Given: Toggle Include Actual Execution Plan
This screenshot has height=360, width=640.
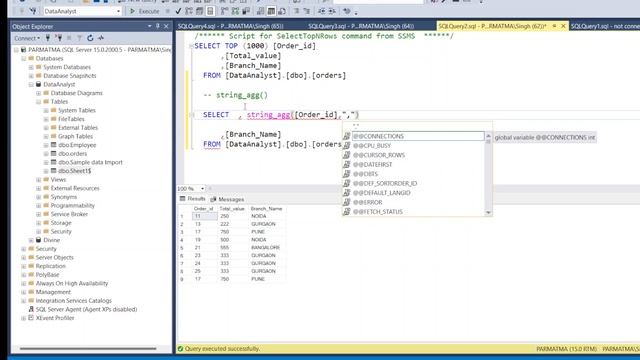Looking at the screenshot, I should pos(224,11).
